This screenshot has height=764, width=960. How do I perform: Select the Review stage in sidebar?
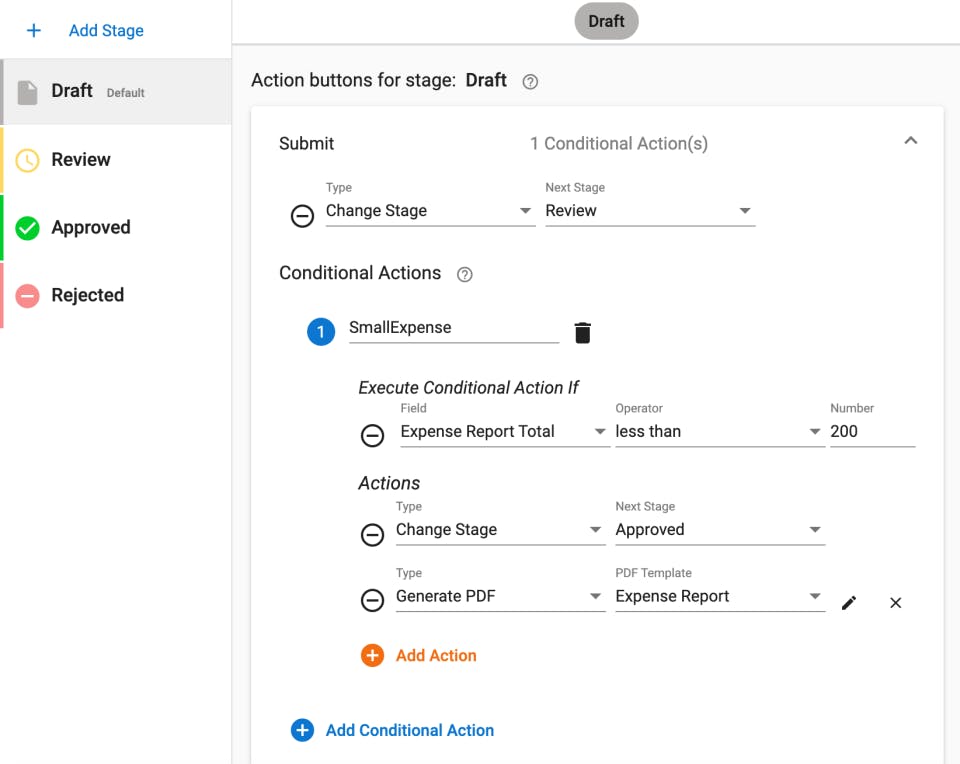click(x=80, y=159)
